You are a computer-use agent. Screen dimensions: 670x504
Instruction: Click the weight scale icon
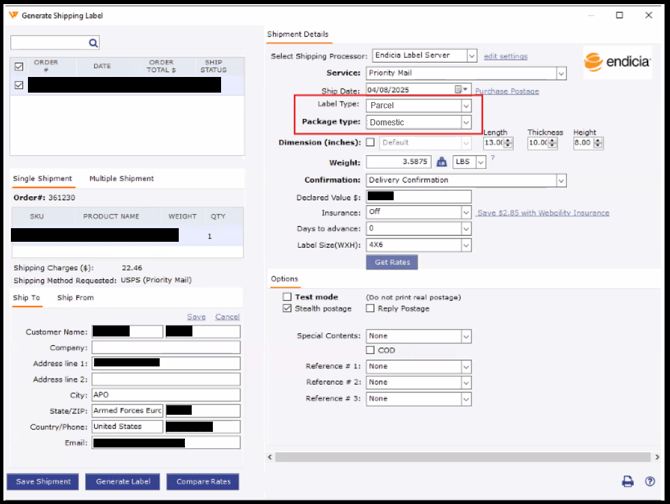[441, 162]
